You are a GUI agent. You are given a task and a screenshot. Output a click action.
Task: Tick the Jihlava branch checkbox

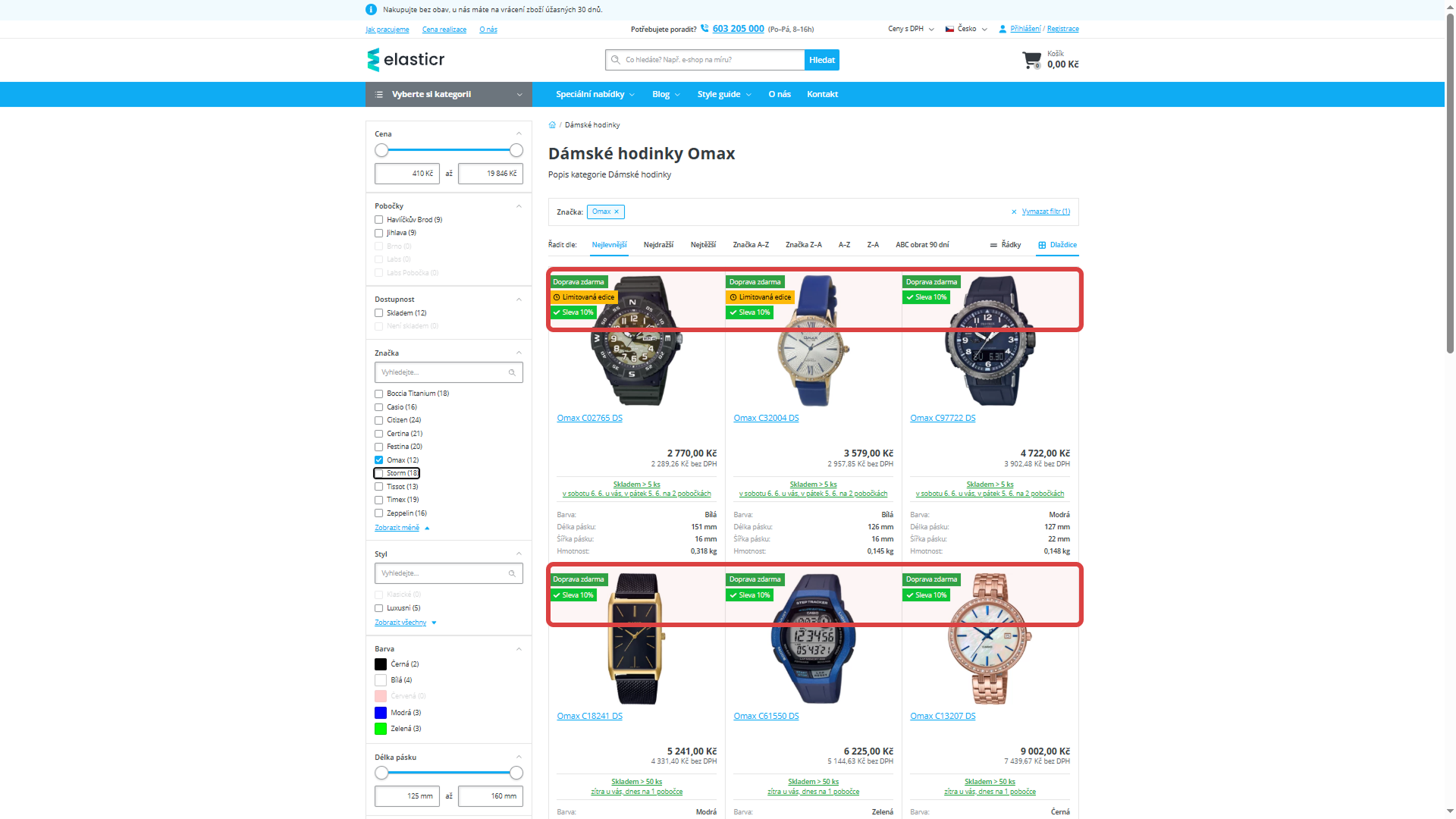378,234
